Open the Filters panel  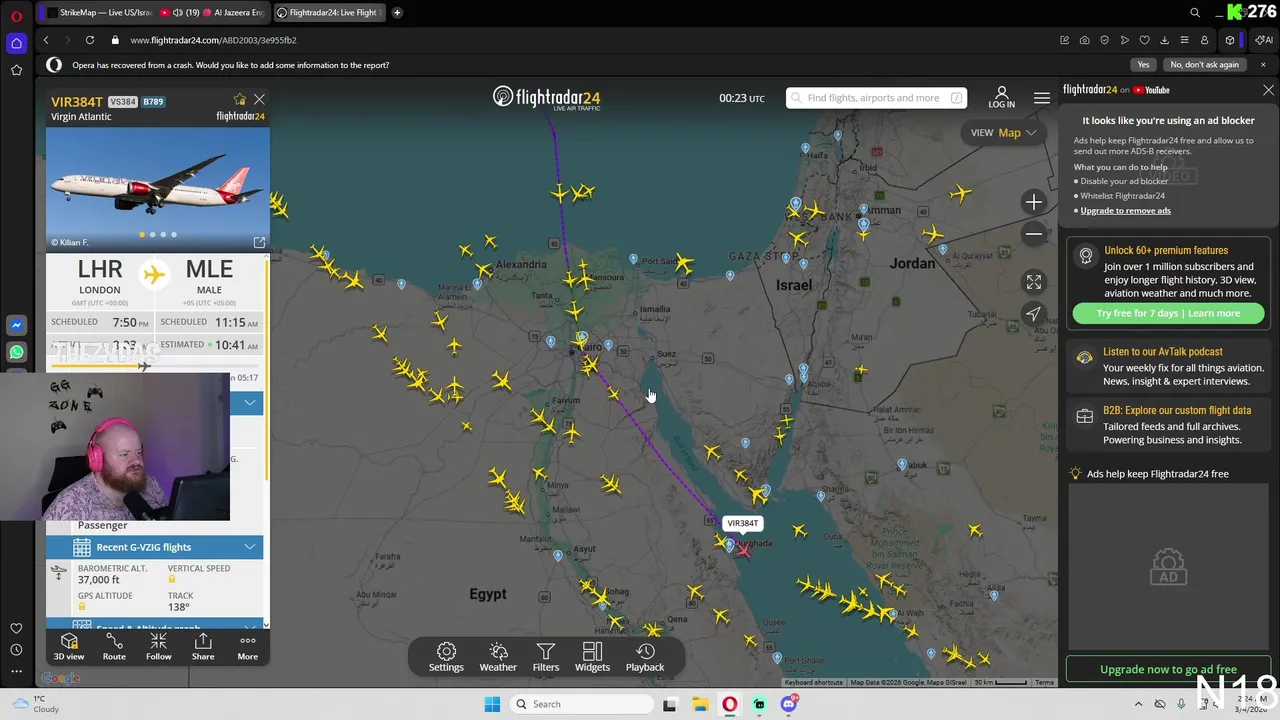click(545, 657)
